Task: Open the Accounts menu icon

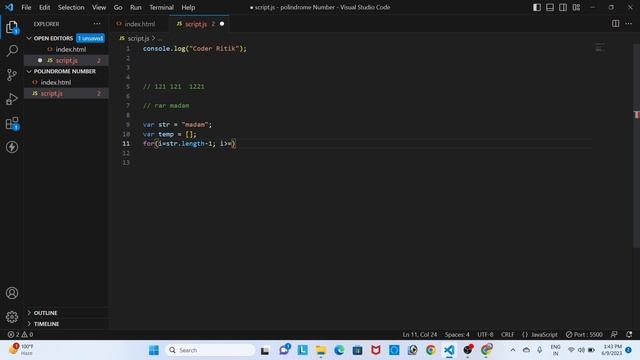Action: pos(12,293)
